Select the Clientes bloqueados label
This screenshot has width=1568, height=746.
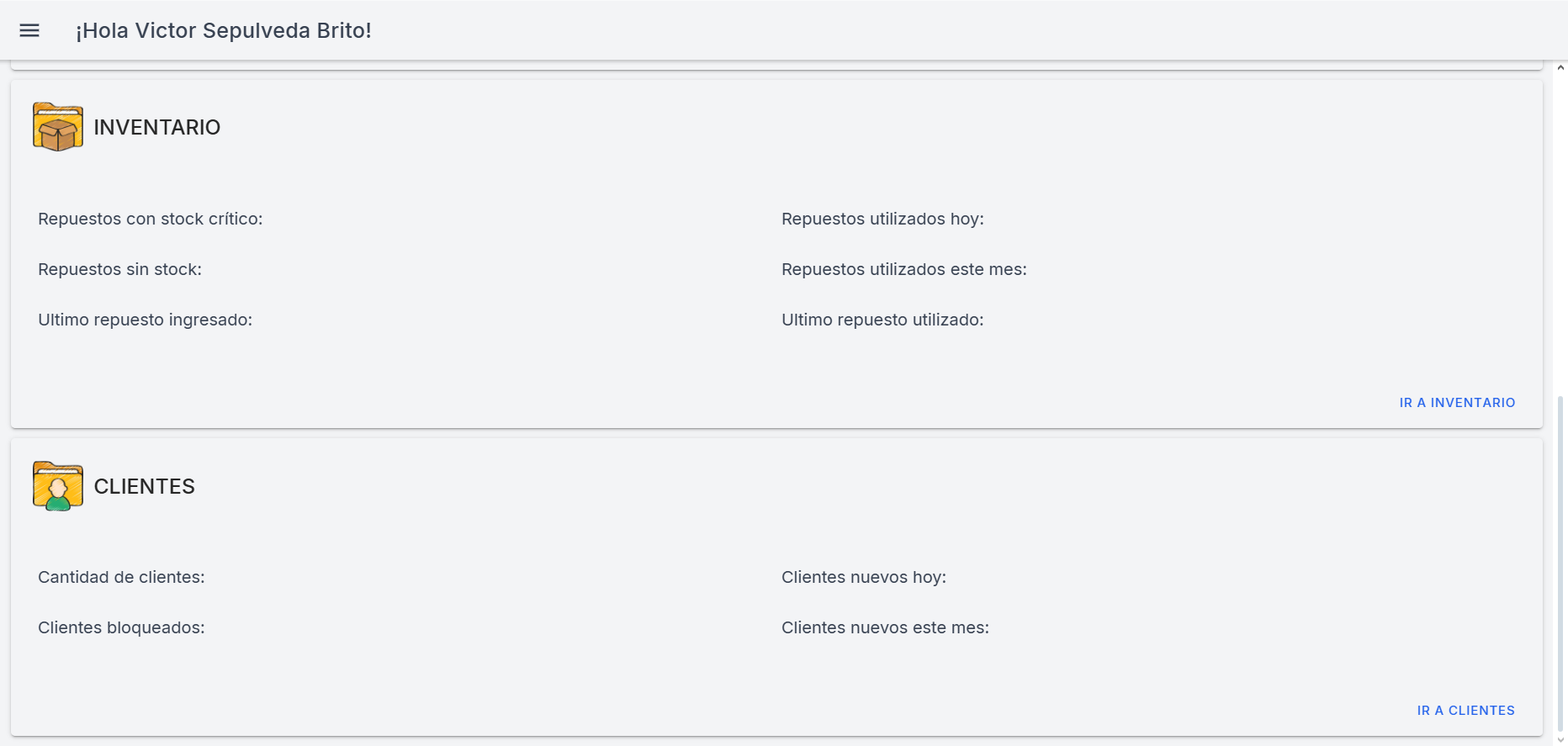click(121, 627)
